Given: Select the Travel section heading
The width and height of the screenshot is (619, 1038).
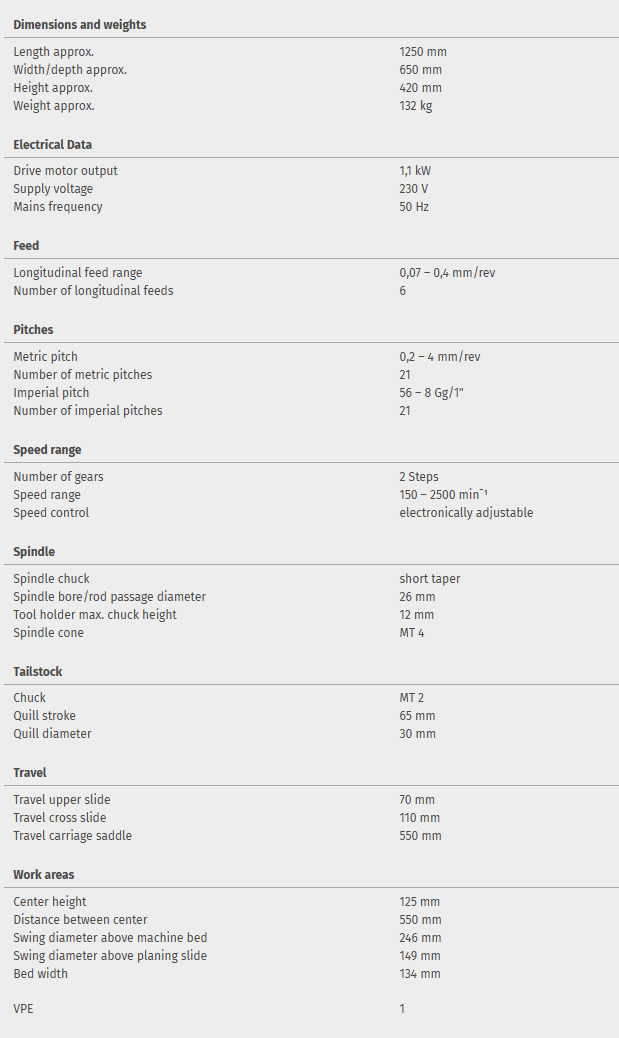Looking at the screenshot, I should (x=30, y=773).
